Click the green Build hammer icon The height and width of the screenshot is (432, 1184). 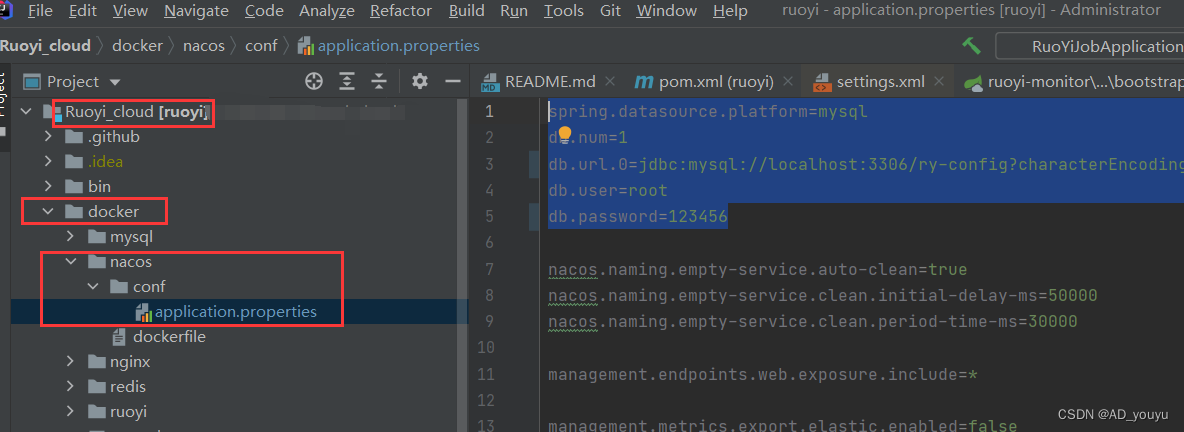(971, 46)
